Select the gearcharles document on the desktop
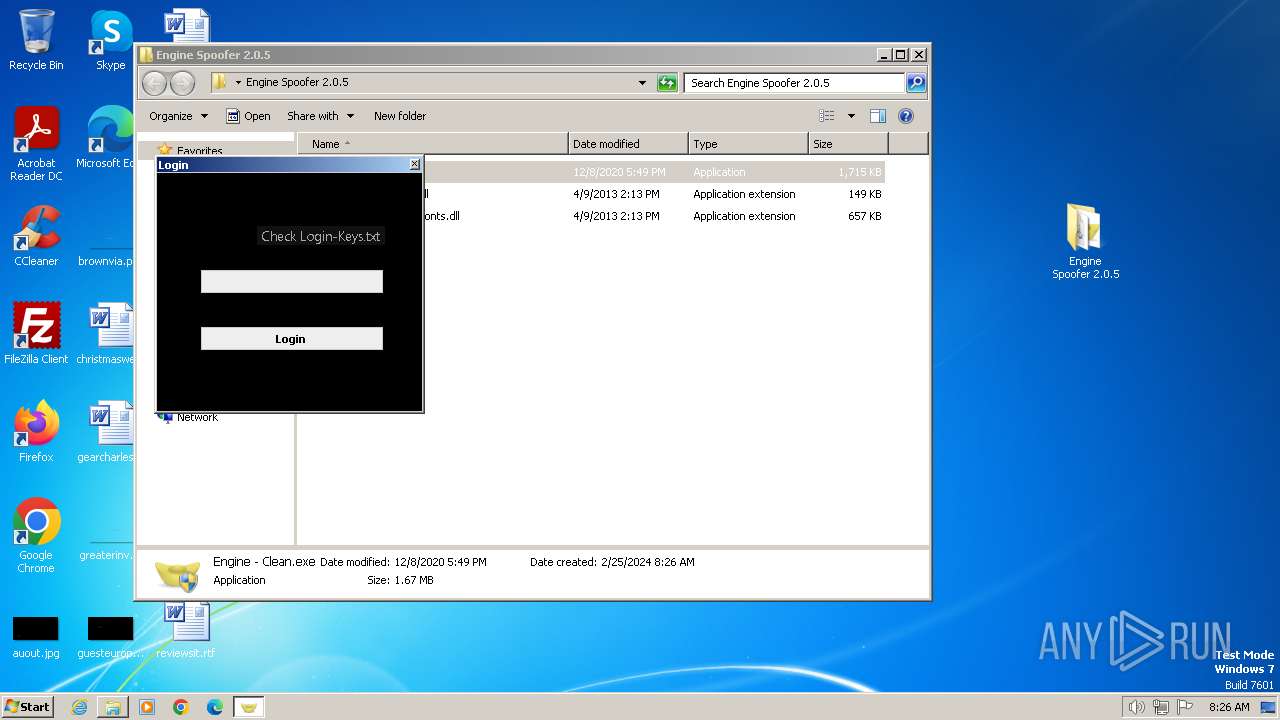1280x720 pixels. (108, 431)
